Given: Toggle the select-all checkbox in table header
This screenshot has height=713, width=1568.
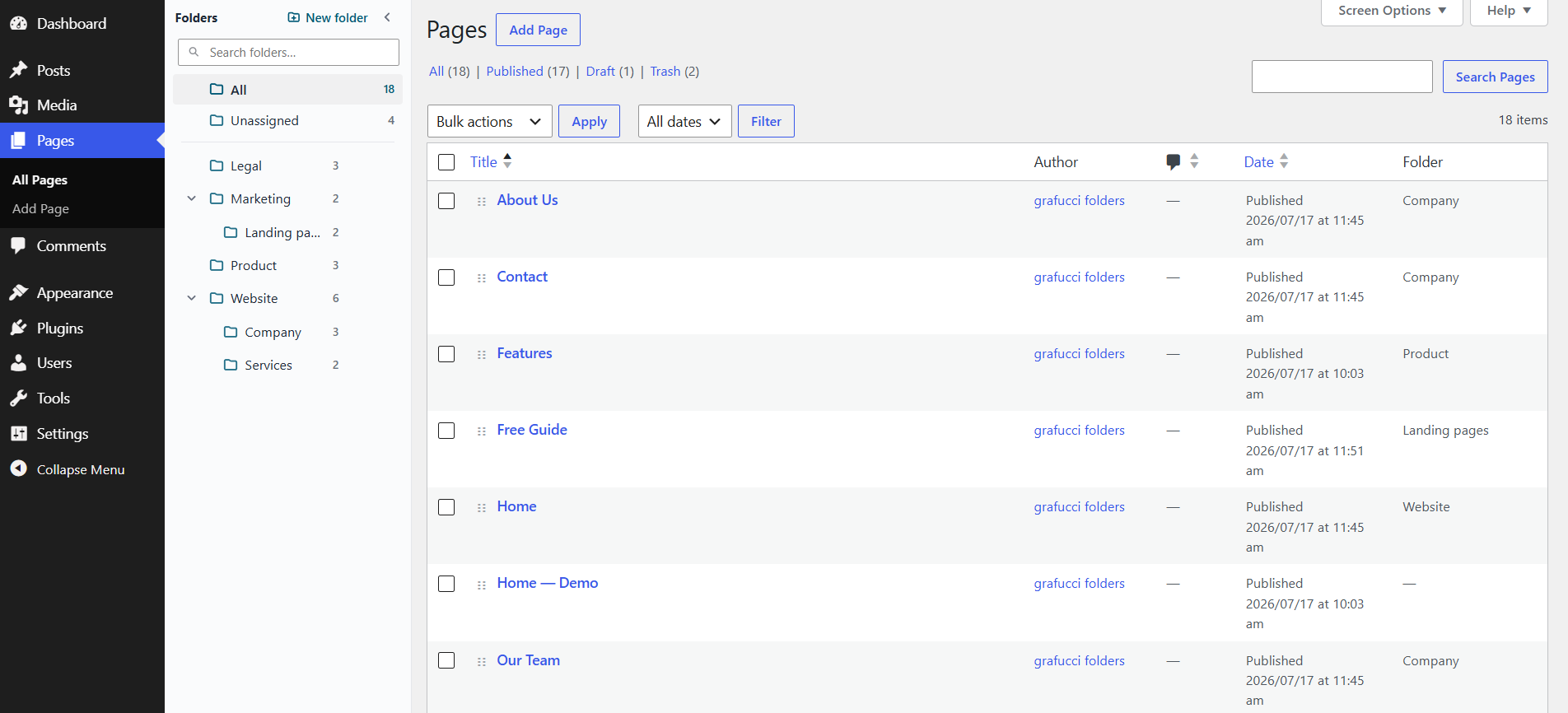Looking at the screenshot, I should pyautogui.click(x=446, y=162).
